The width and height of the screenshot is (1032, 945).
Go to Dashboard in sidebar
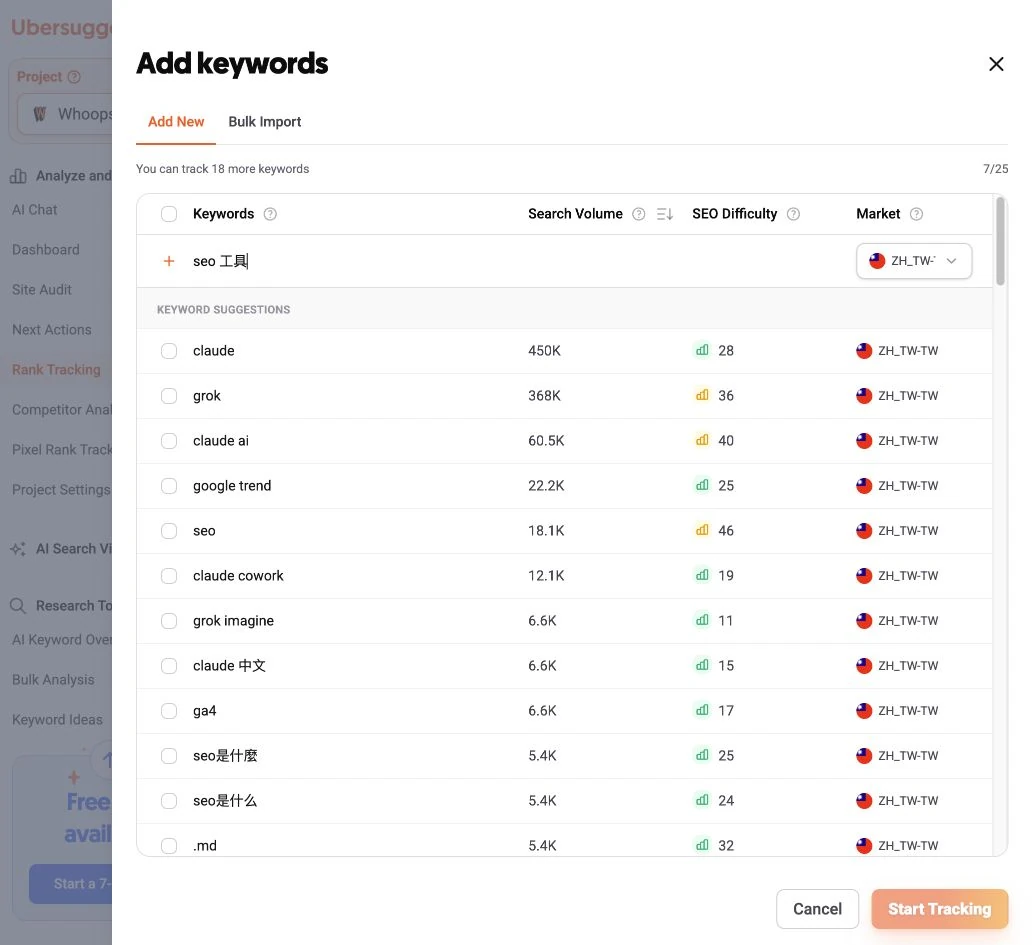[45, 249]
